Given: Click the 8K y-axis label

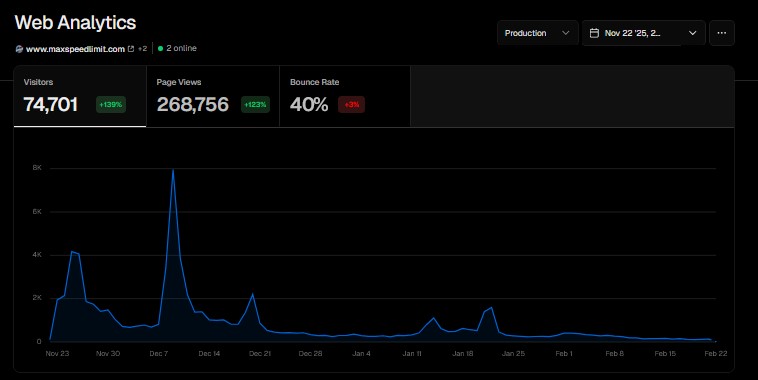Looking at the screenshot, I should point(37,168).
